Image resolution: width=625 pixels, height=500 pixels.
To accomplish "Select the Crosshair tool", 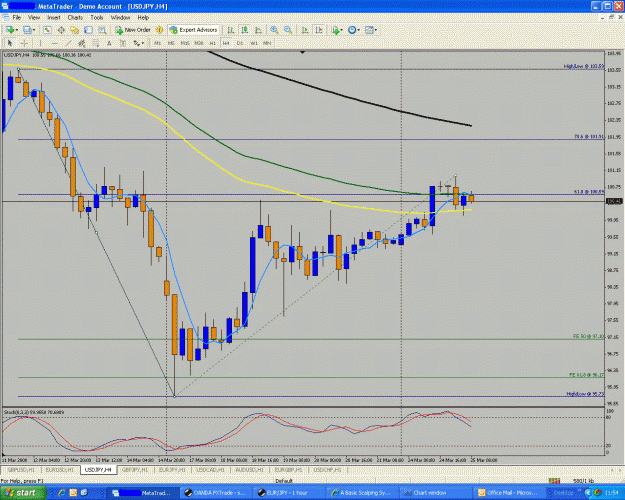I will [24, 43].
